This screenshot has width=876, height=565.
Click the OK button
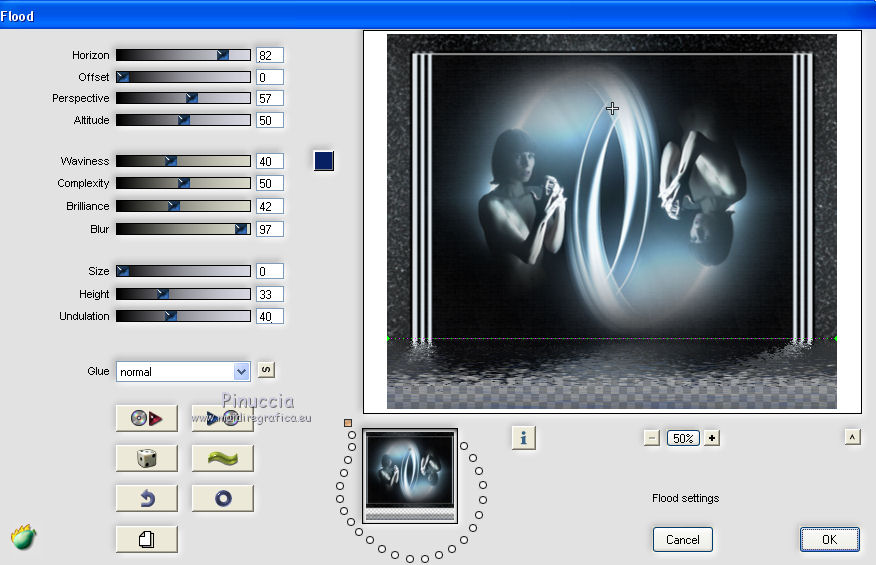coord(830,539)
